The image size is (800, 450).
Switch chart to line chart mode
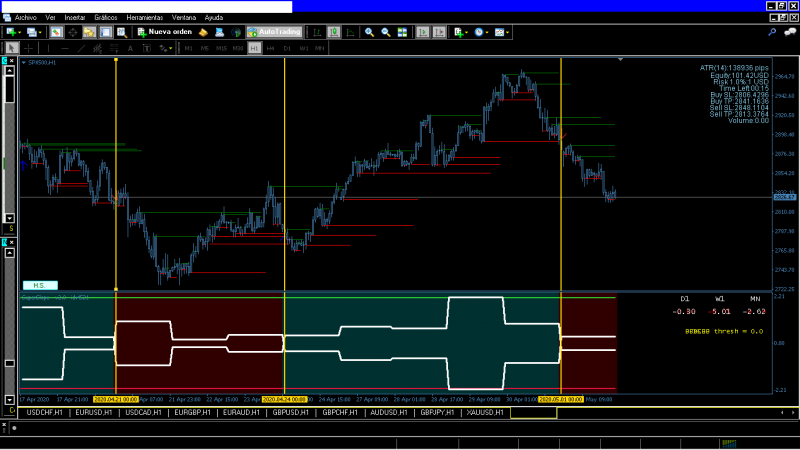pos(350,32)
